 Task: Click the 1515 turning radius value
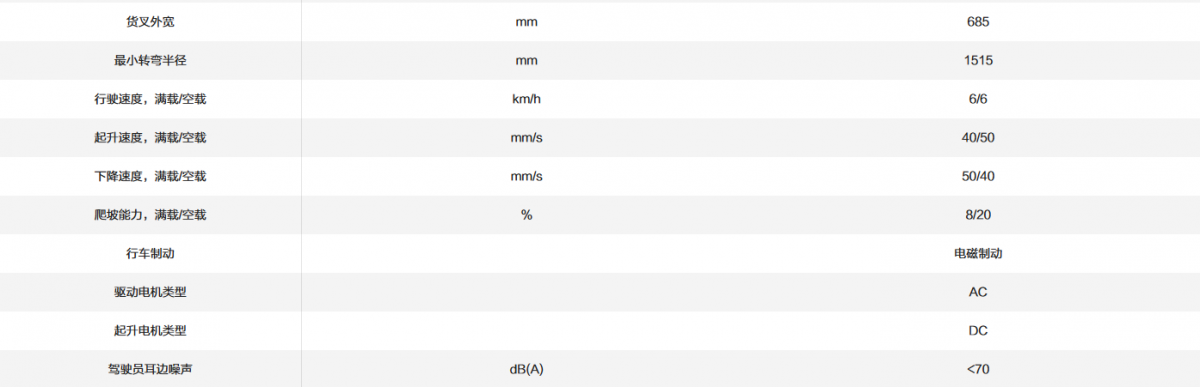(978, 60)
